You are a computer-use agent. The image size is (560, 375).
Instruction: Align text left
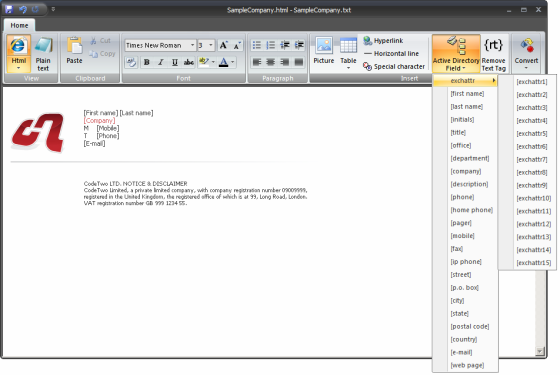(x=256, y=62)
